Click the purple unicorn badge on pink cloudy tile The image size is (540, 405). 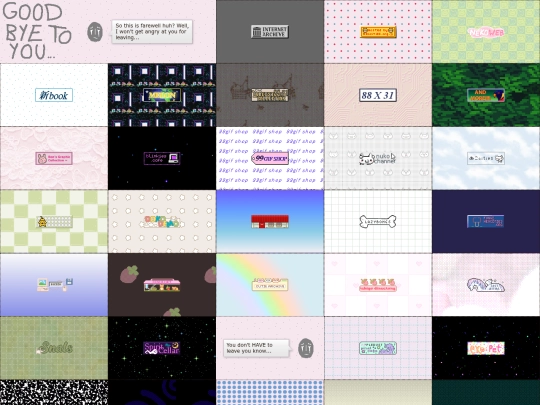coord(486,285)
